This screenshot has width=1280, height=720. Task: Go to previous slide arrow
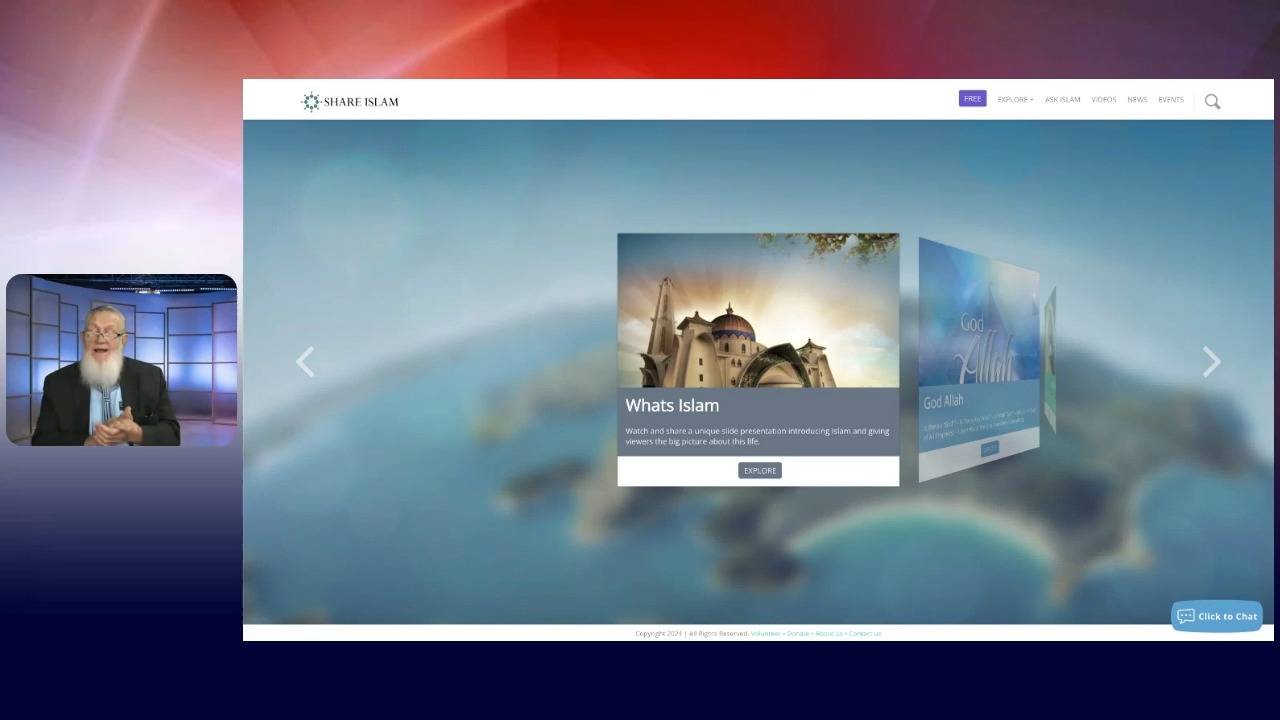pyautogui.click(x=306, y=362)
